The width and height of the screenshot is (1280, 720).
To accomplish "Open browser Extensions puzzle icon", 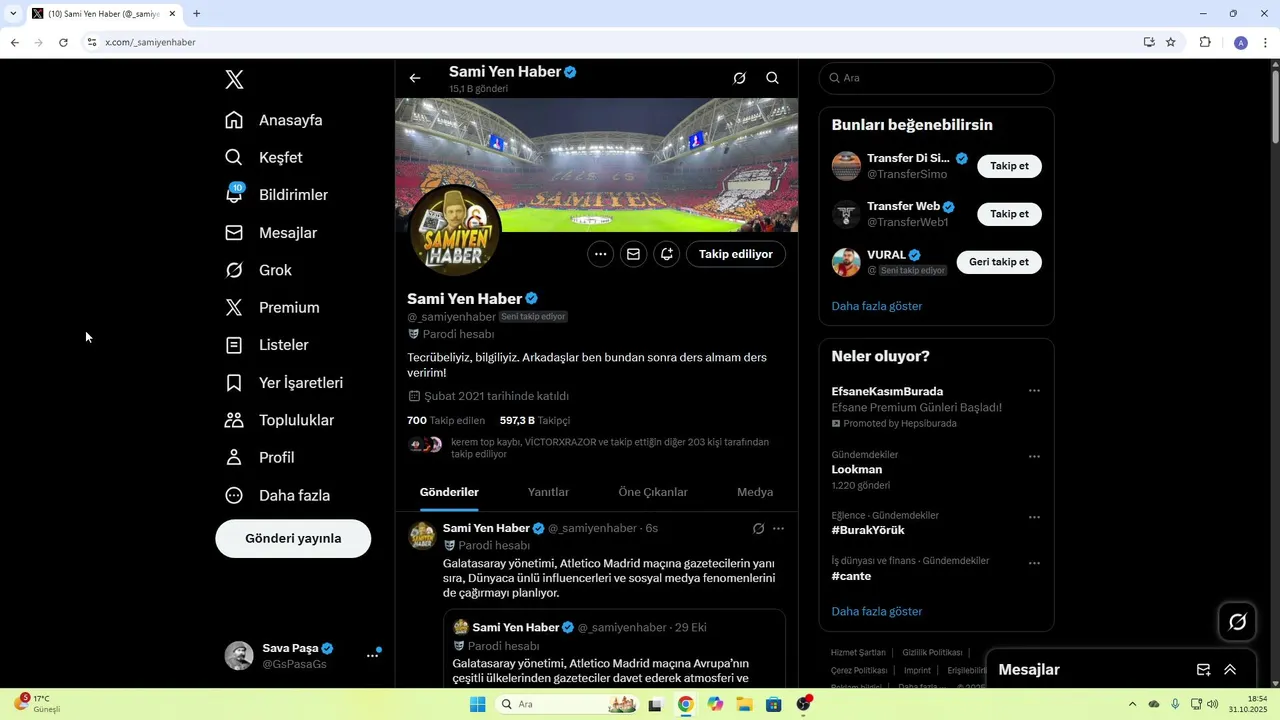I will tap(1205, 42).
